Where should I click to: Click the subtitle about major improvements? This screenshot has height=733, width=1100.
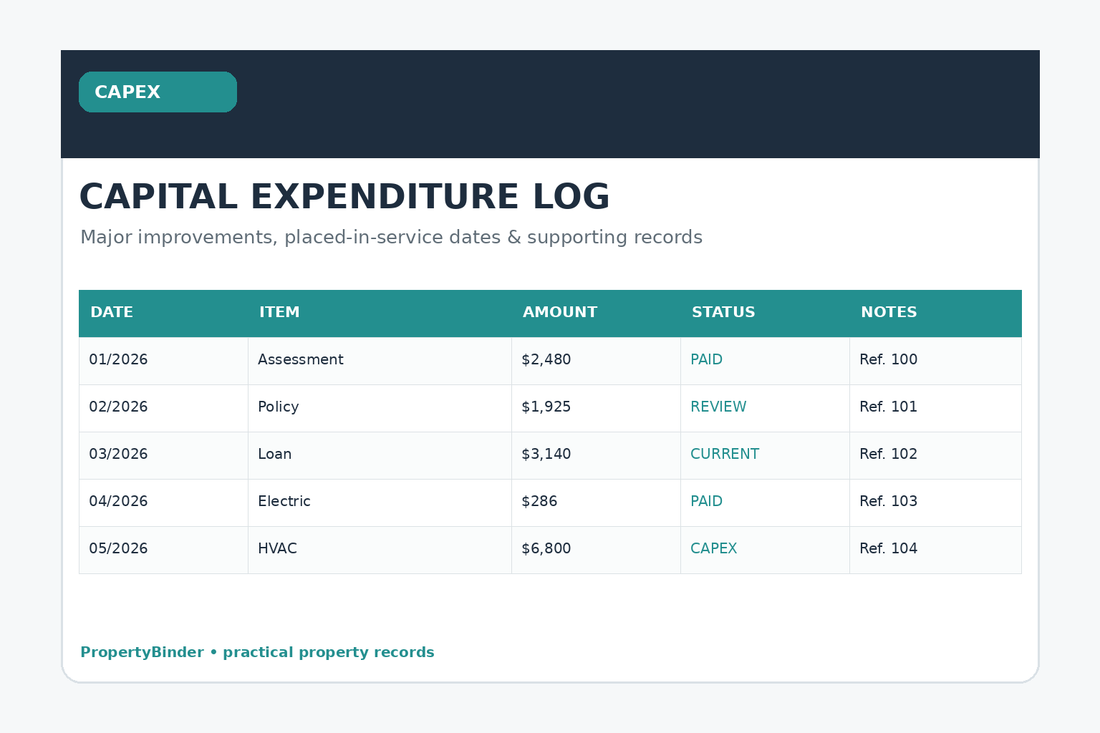(x=391, y=237)
